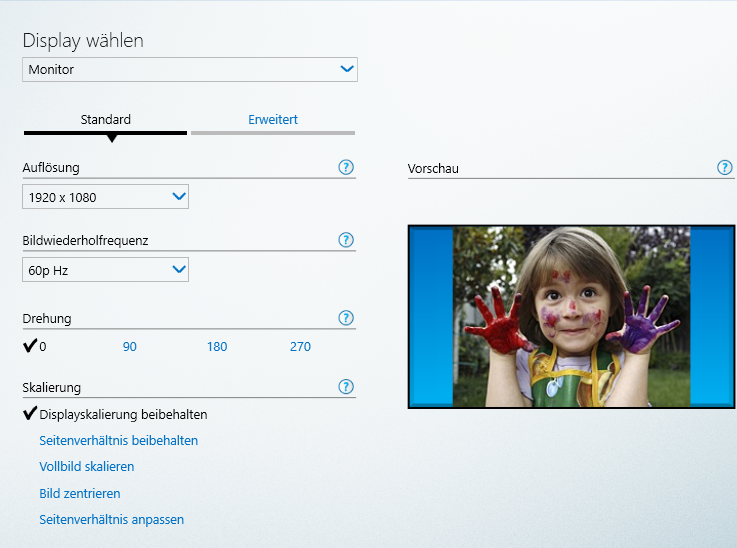Select Displayskalierung beibehalten option

[123, 414]
